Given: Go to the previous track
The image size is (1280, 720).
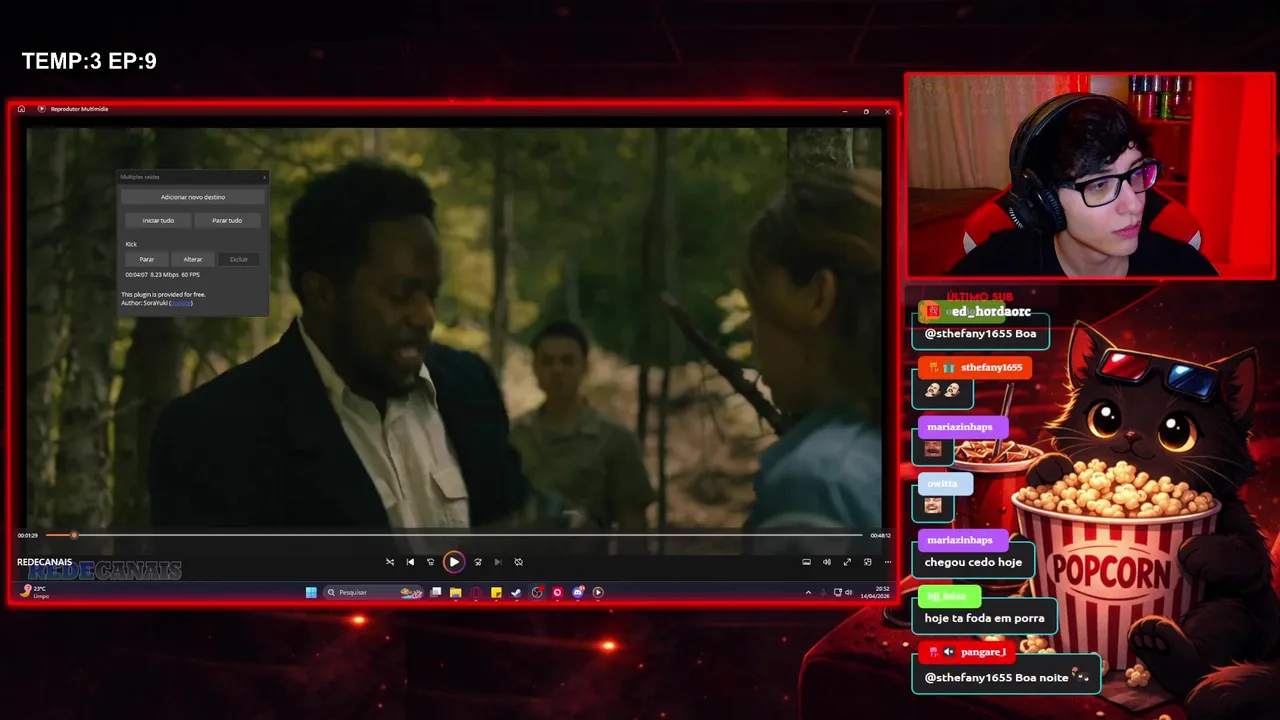Looking at the screenshot, I should pos(410,562).
